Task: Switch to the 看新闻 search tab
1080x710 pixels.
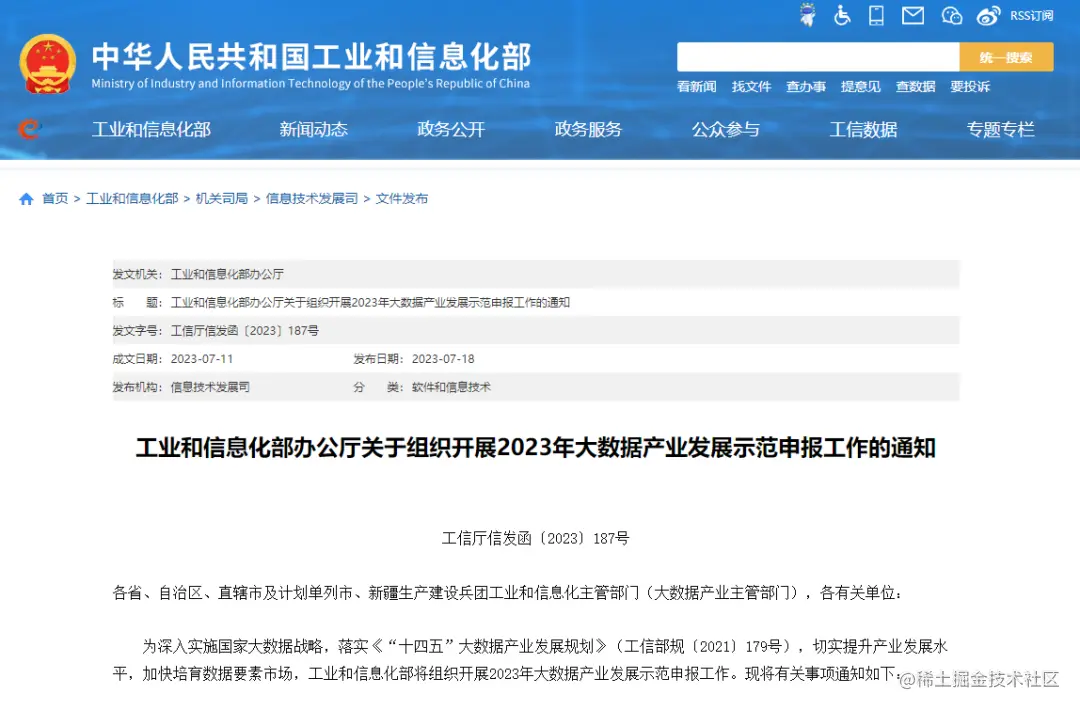Action: point(696,87)
